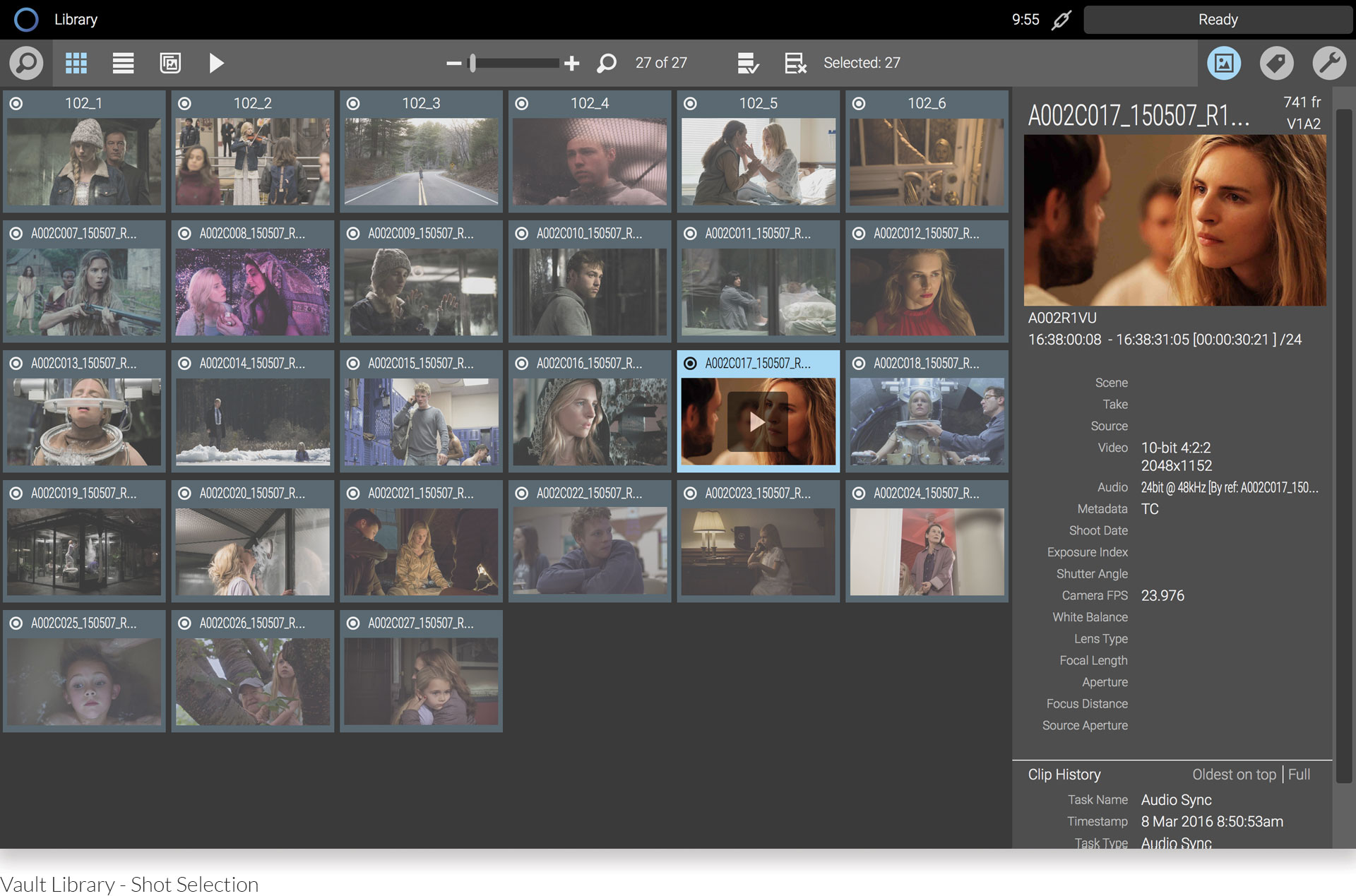This screenshot has height=896, width=1356.
Task: Select the A002C012 red dress thumbnail
Action: [927, 292]
